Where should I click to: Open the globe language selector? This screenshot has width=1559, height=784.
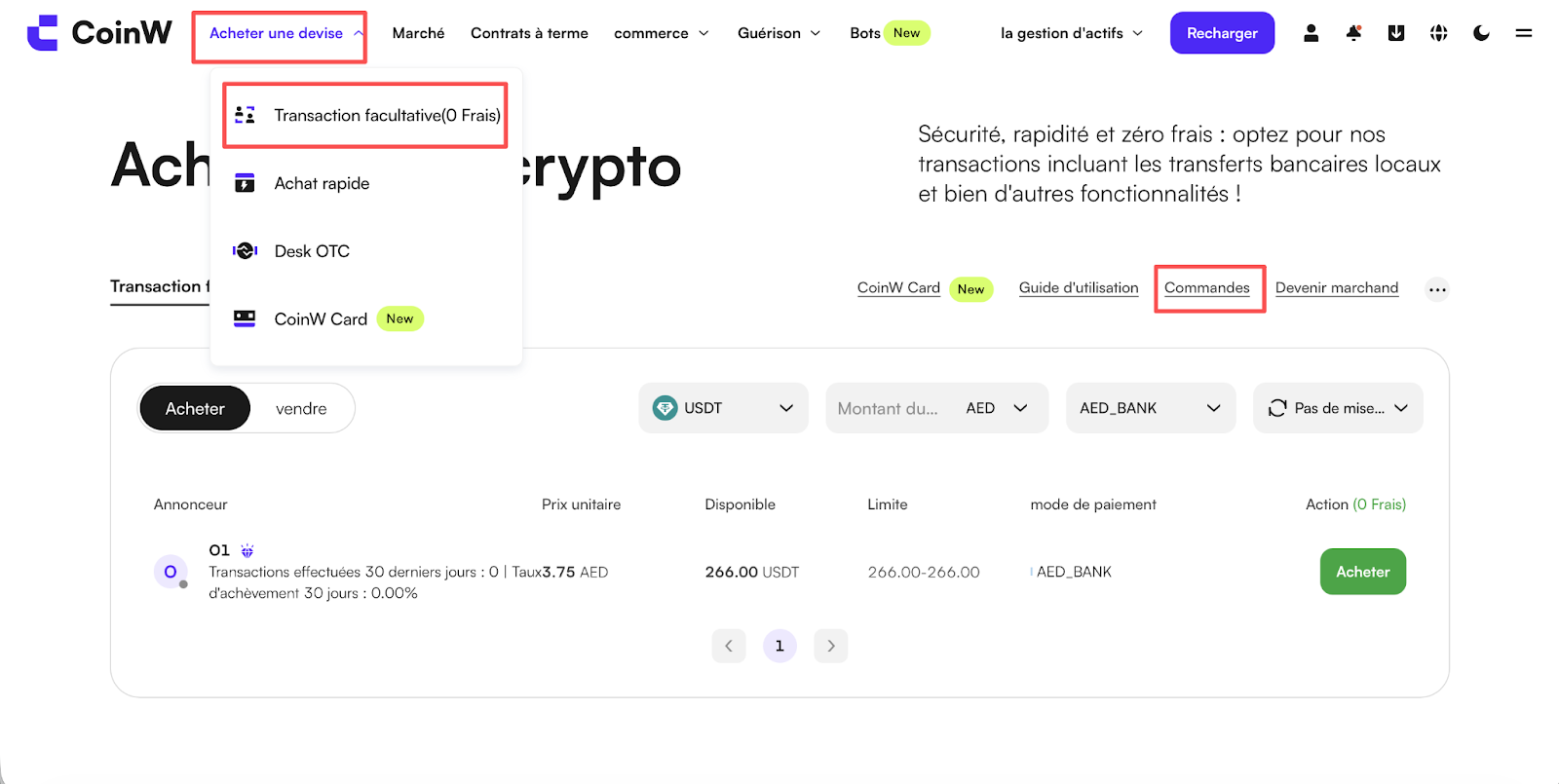[x=1438, y=33]
